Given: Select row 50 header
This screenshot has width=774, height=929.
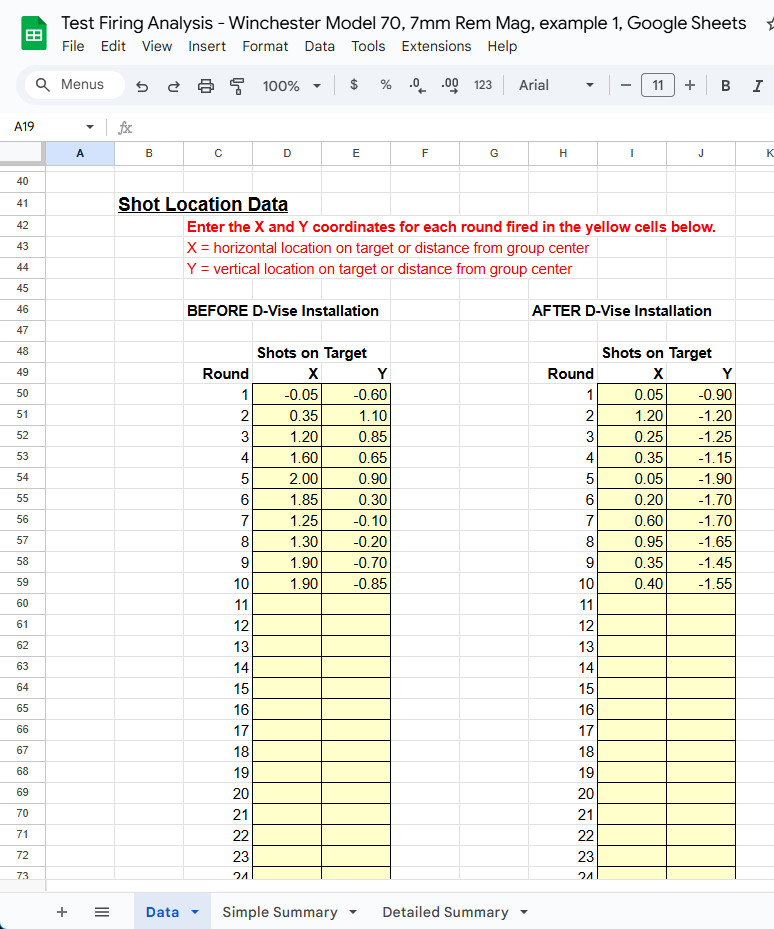Looking at the screenshot, I should click(23, 394).
